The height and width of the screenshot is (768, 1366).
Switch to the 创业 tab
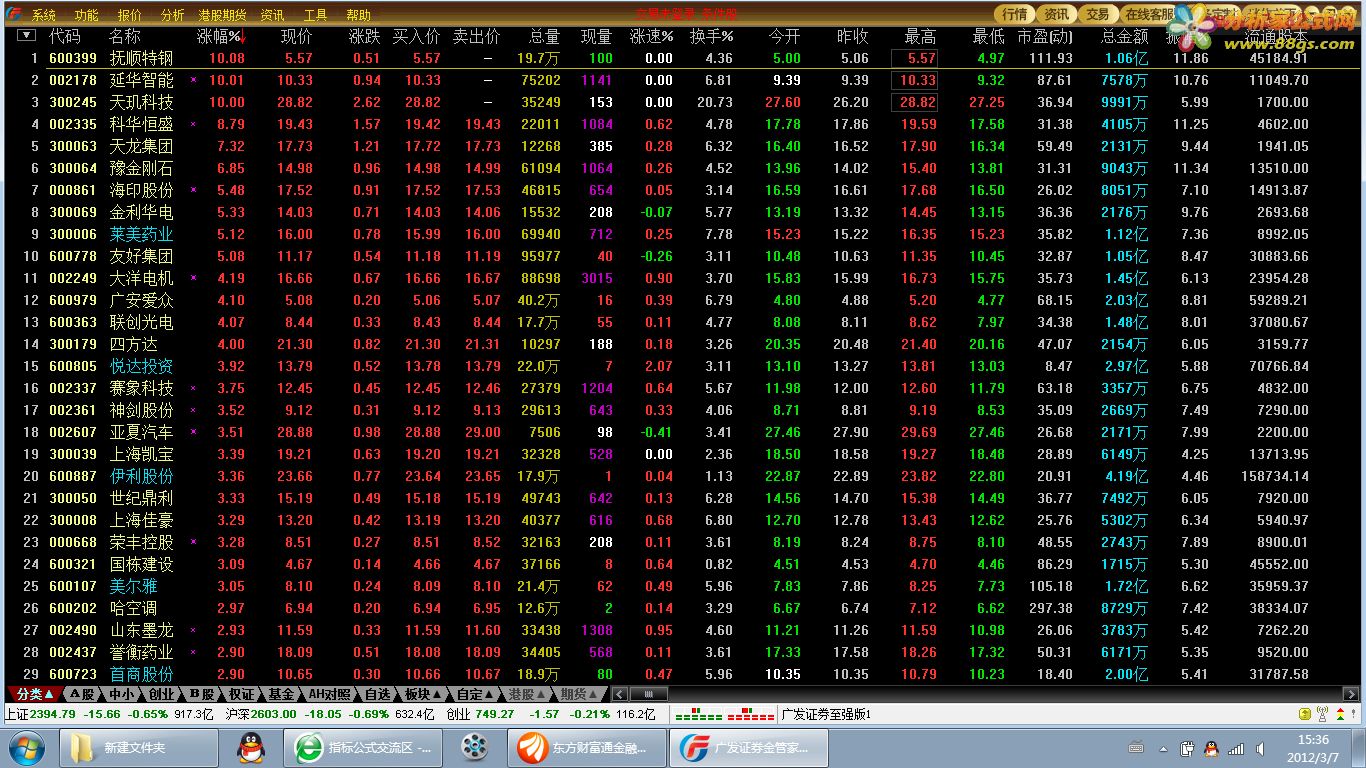pos(161,694)
